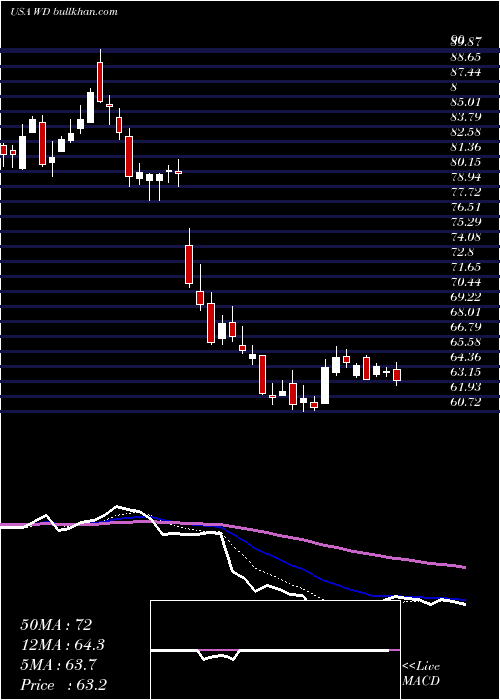Image resolution: width=500 pixels, height=700 pixels.
Task: Select the 80.15 price axis label
Action: [x=465, y=162]
